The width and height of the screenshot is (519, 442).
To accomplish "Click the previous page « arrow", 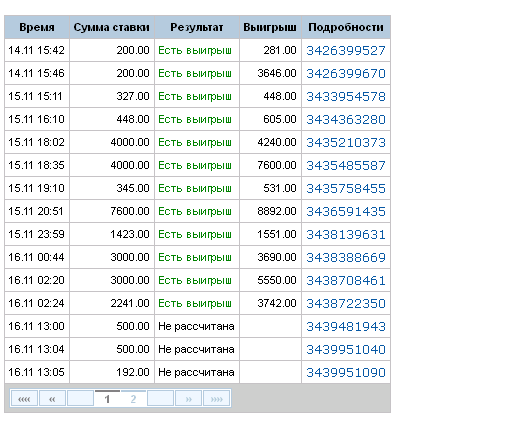I will coord(52,399).
